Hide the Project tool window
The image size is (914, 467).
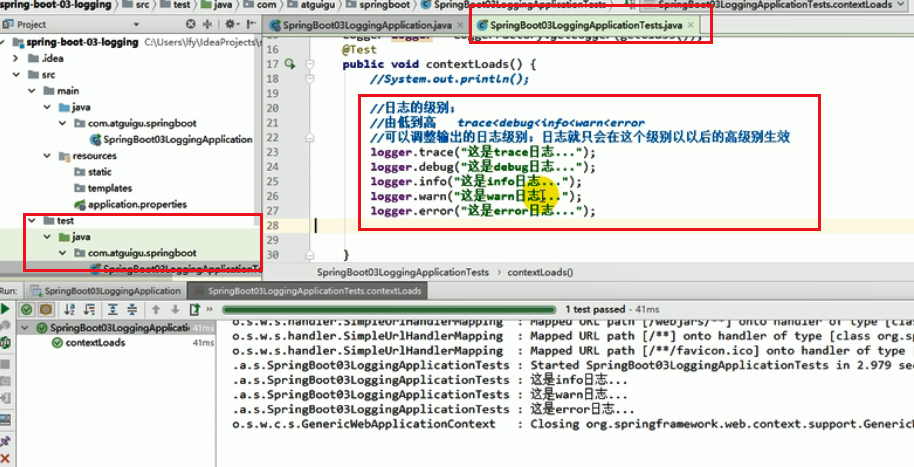(251, 24)
